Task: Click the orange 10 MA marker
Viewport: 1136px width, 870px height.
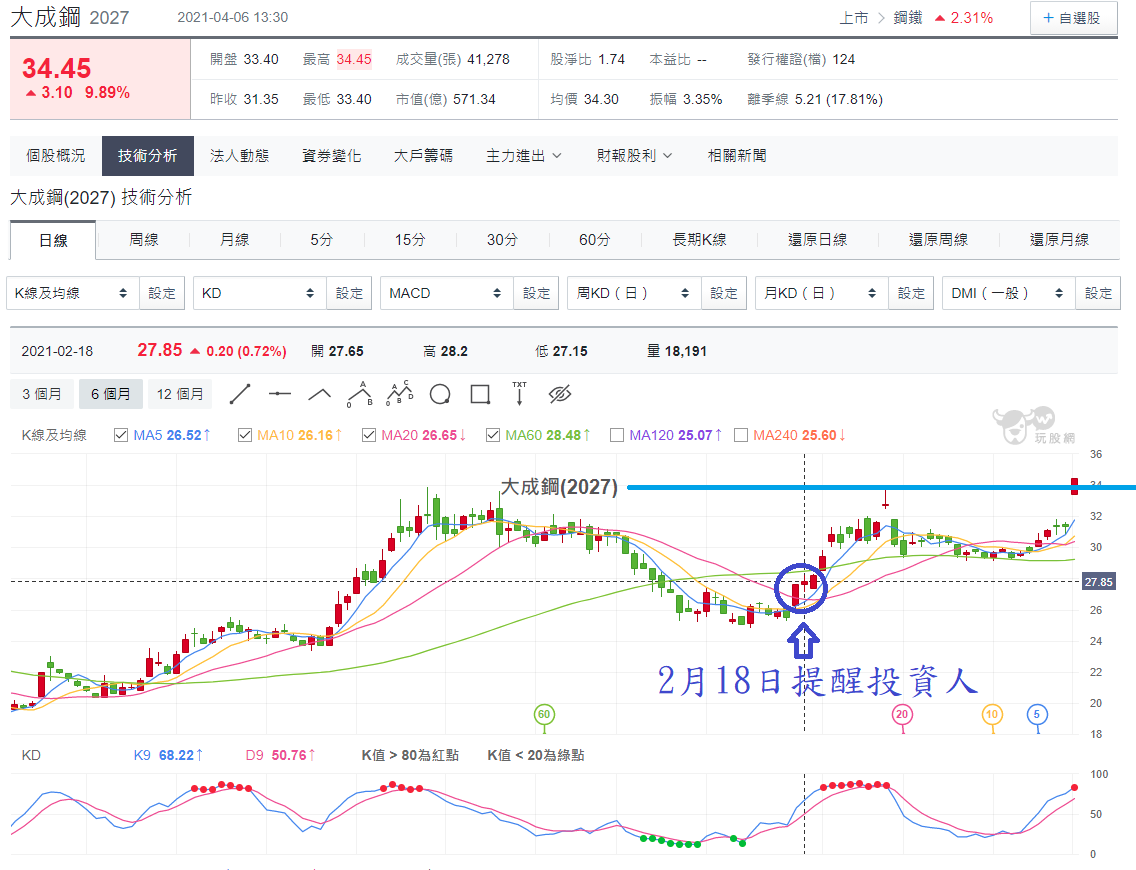Action: pos(992,714)
